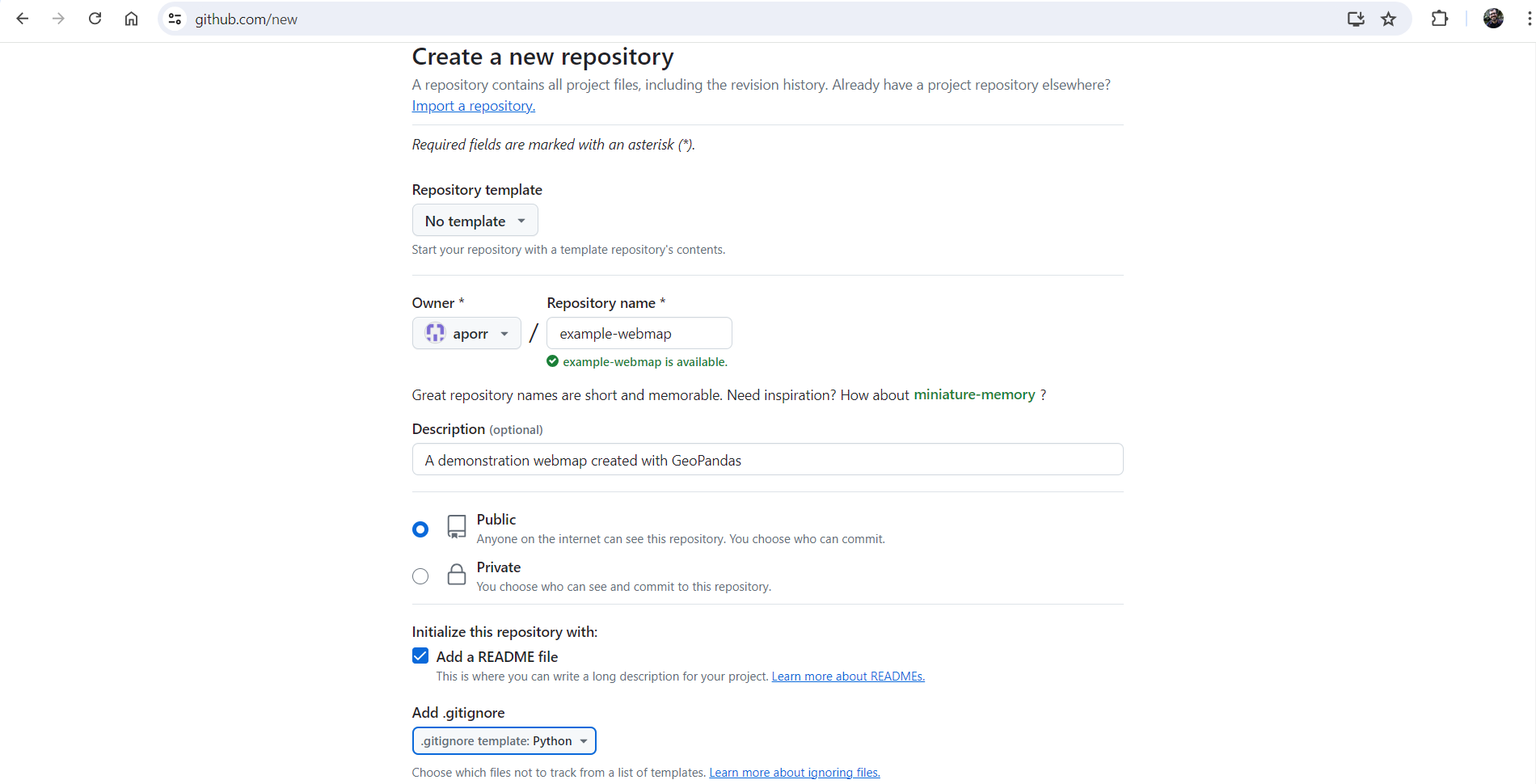Image resolution: width=1536 pixels, height=784 pixels.
Task: Open the No template dropdown
Action: (x=475, y=221)
